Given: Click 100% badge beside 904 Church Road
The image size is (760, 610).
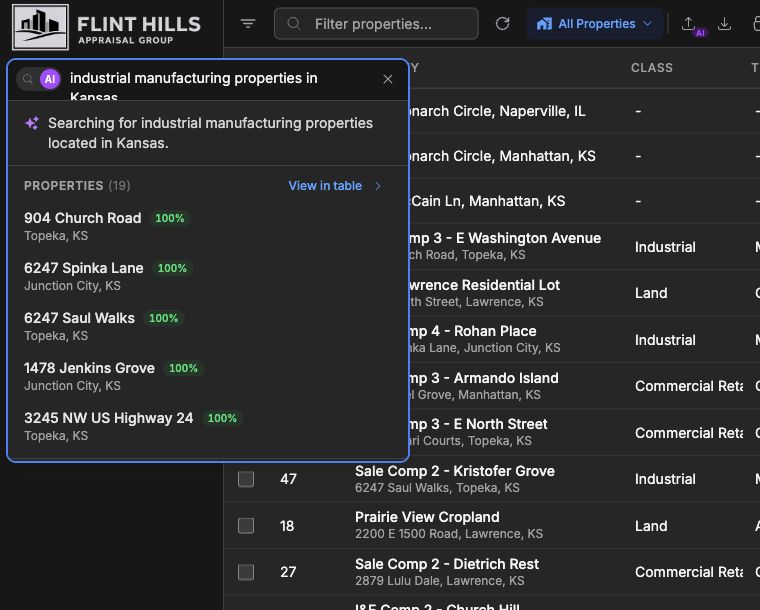Looking at the screenshot, I should (170, 218).
